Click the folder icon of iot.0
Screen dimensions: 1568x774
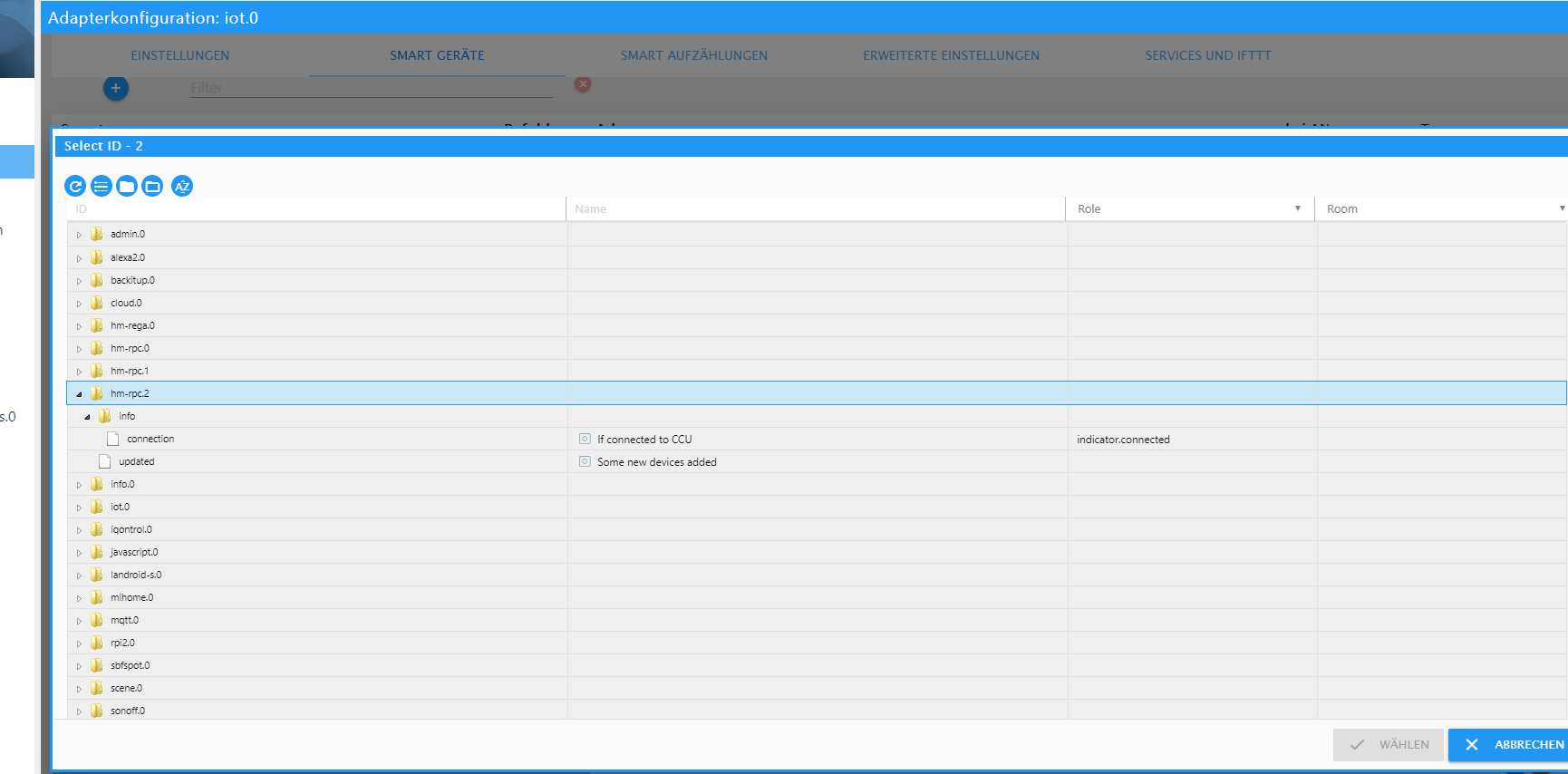(x=97, y=507)
